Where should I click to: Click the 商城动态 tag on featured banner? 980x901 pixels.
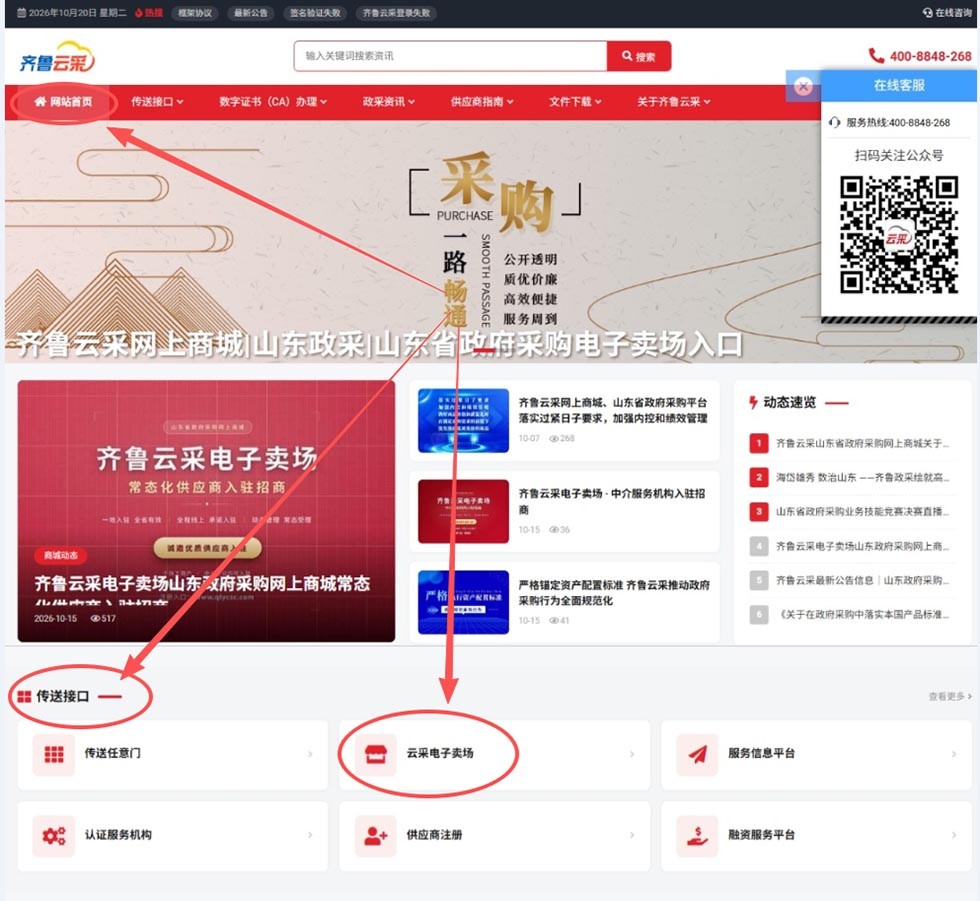pyautogui.click(x=61, y=555)
